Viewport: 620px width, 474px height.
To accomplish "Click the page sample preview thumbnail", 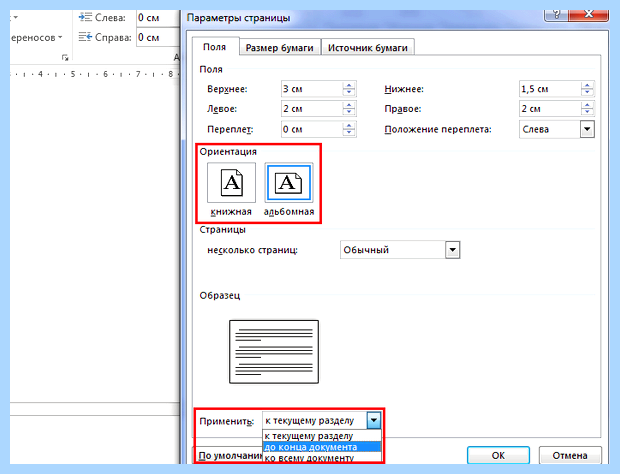I will tap(274, 352).
